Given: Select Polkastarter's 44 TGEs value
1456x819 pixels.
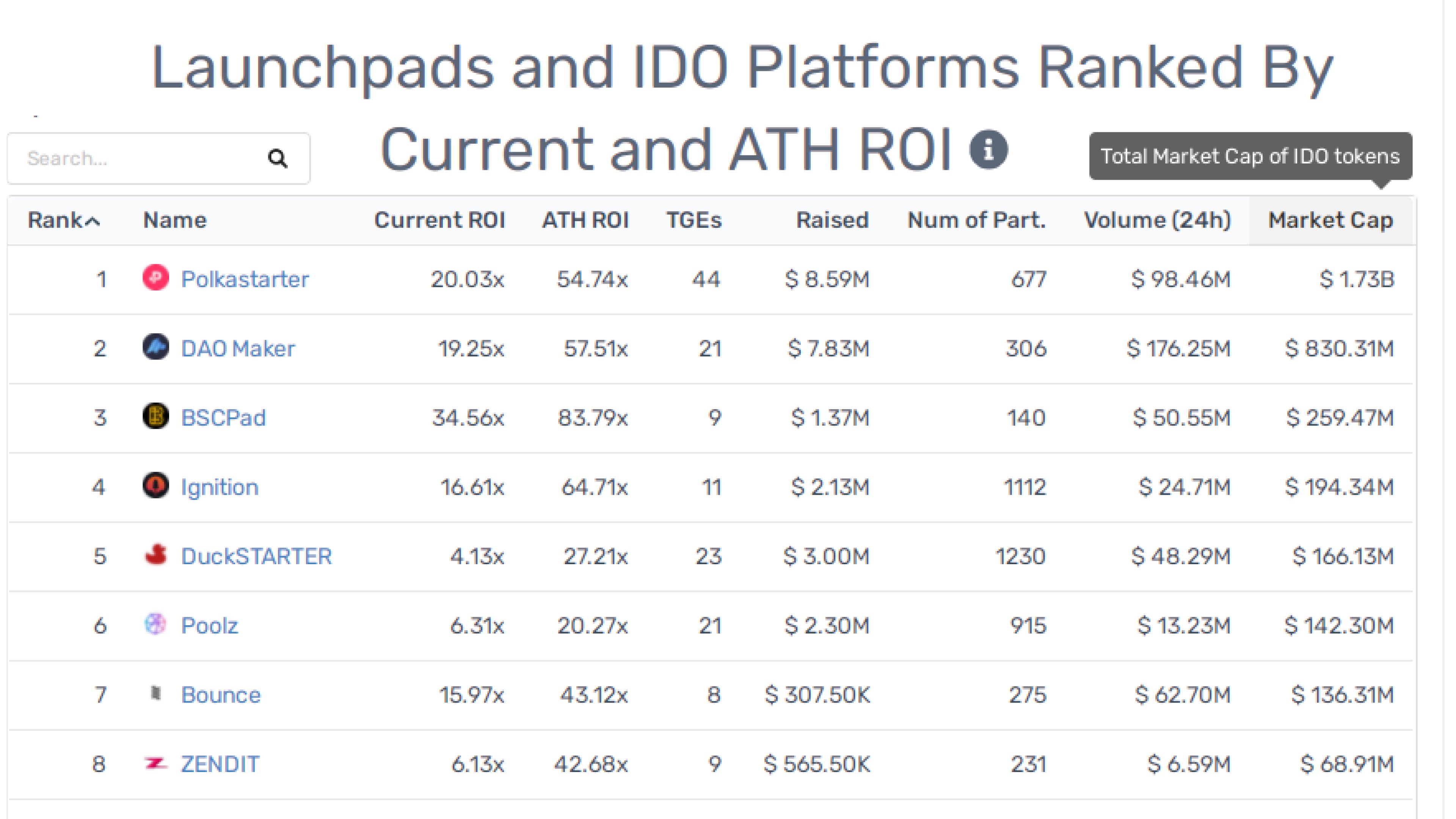Looking at the screenshot, I should 706,279.
